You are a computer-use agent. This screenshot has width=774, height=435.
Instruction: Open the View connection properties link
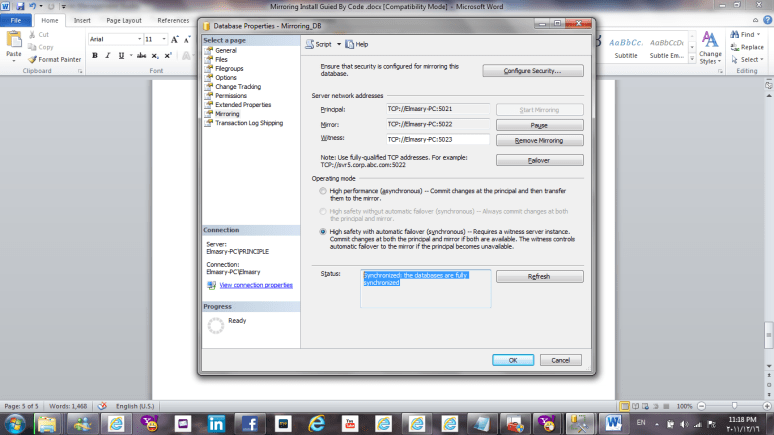coord(254,286)
